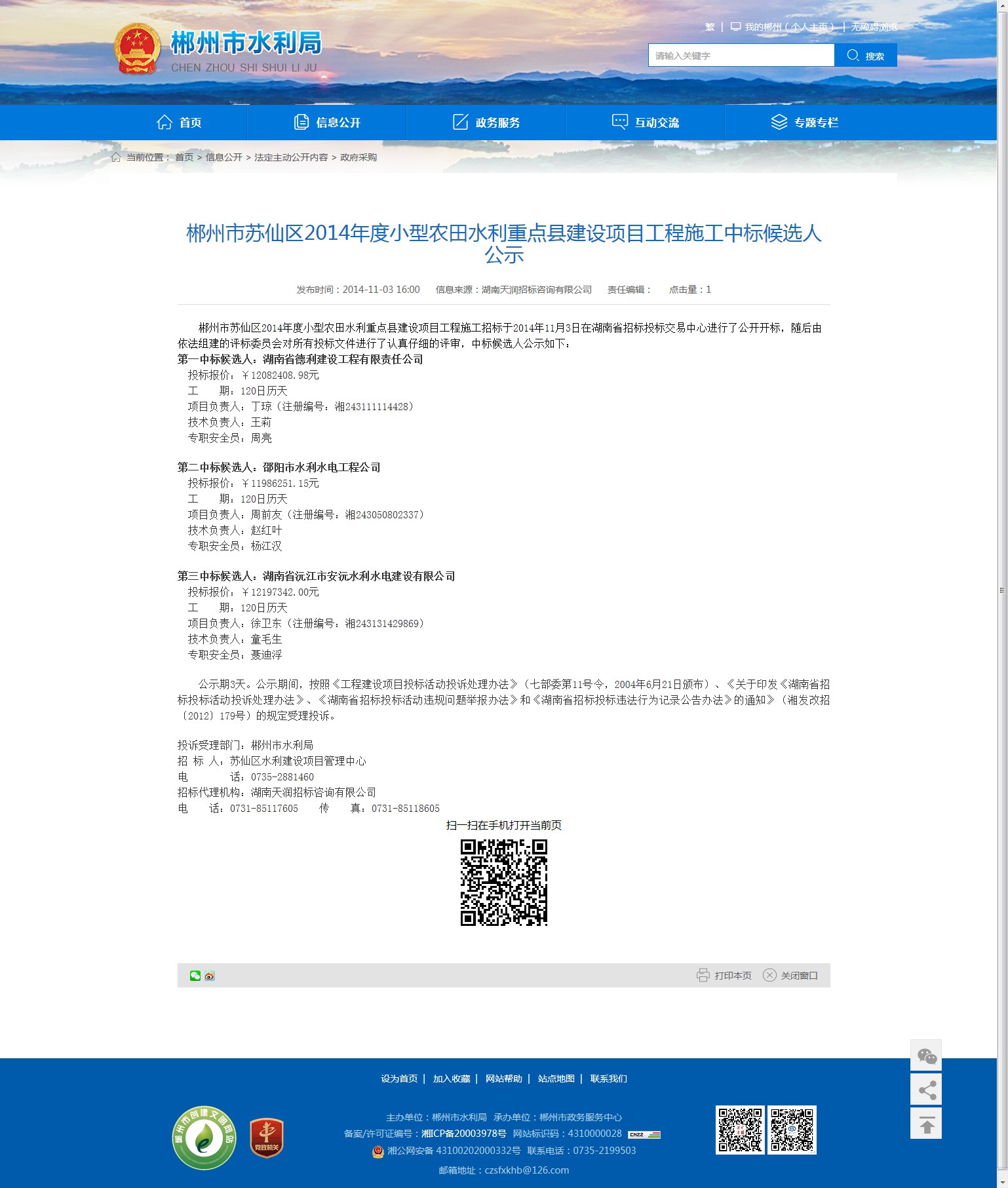Click the article QR code image

(x=503, y=883)
